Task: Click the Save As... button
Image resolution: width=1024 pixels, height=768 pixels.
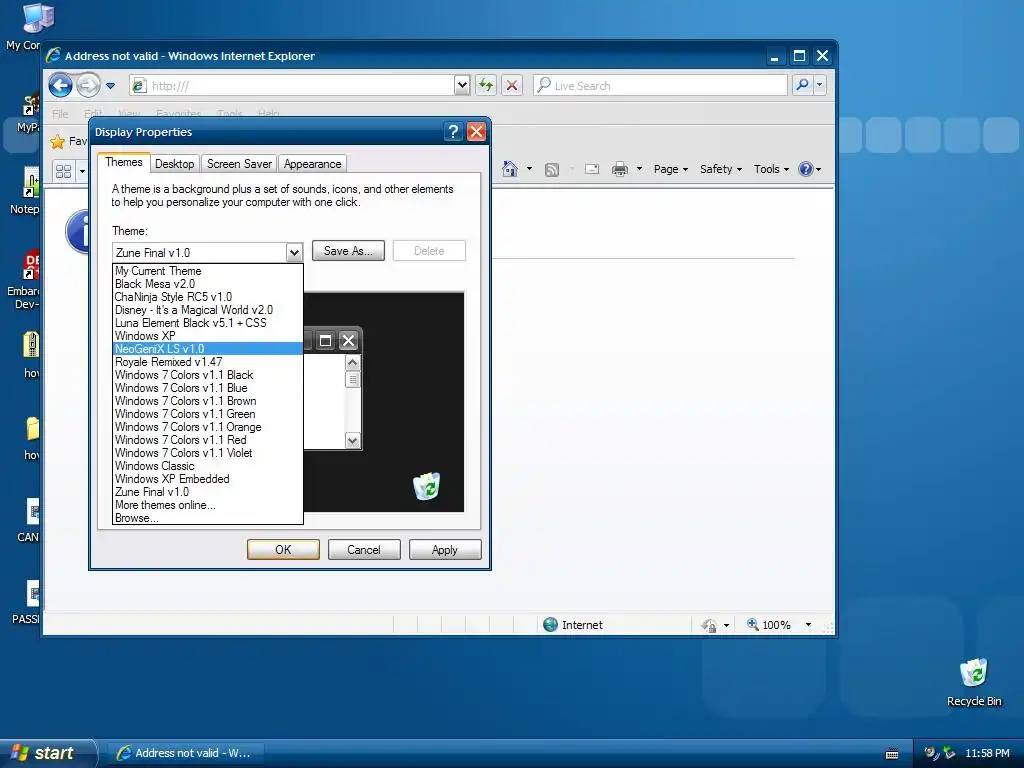Action: pos(348,251)
